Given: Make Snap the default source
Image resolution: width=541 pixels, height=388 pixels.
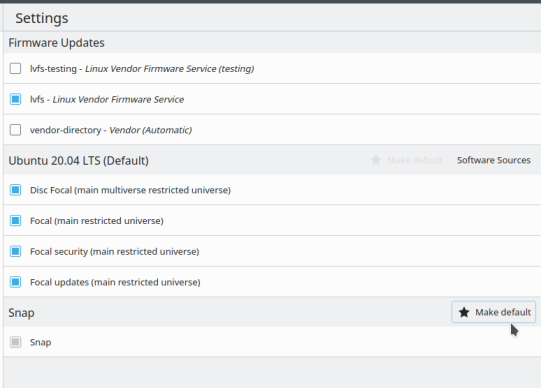Looking at the screenshot, I should pos(493,312).
